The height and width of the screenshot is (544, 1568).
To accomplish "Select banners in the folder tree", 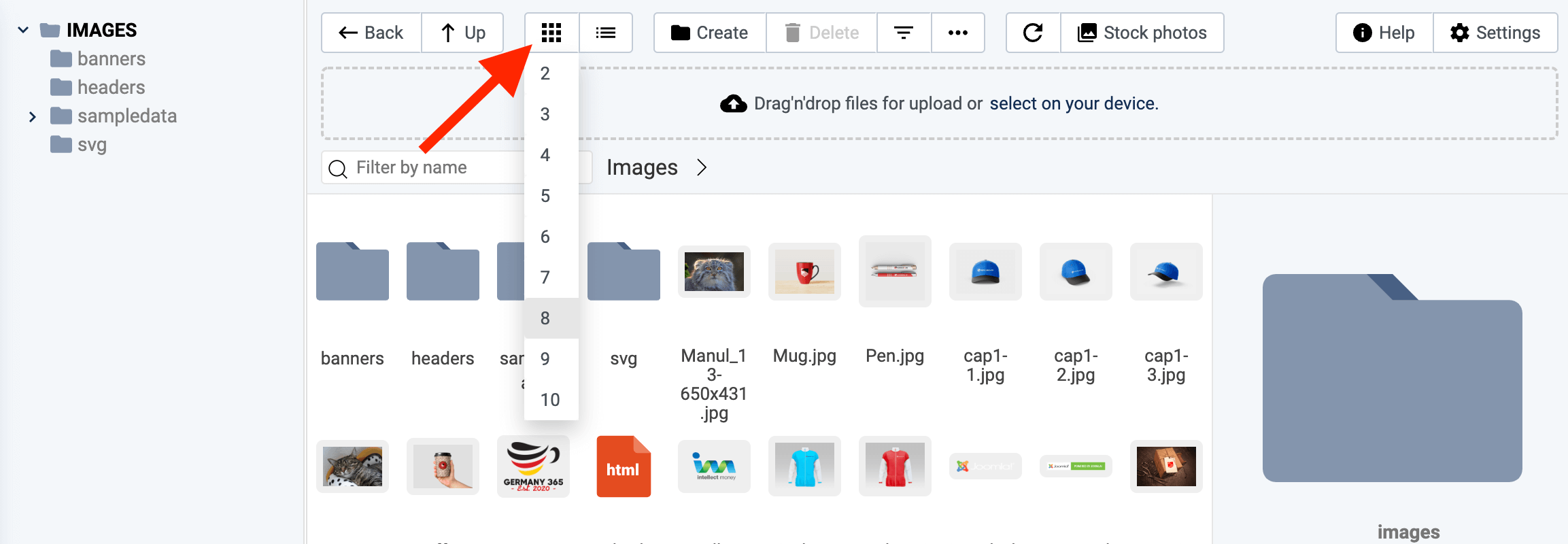I will click(x=98, y=58).
